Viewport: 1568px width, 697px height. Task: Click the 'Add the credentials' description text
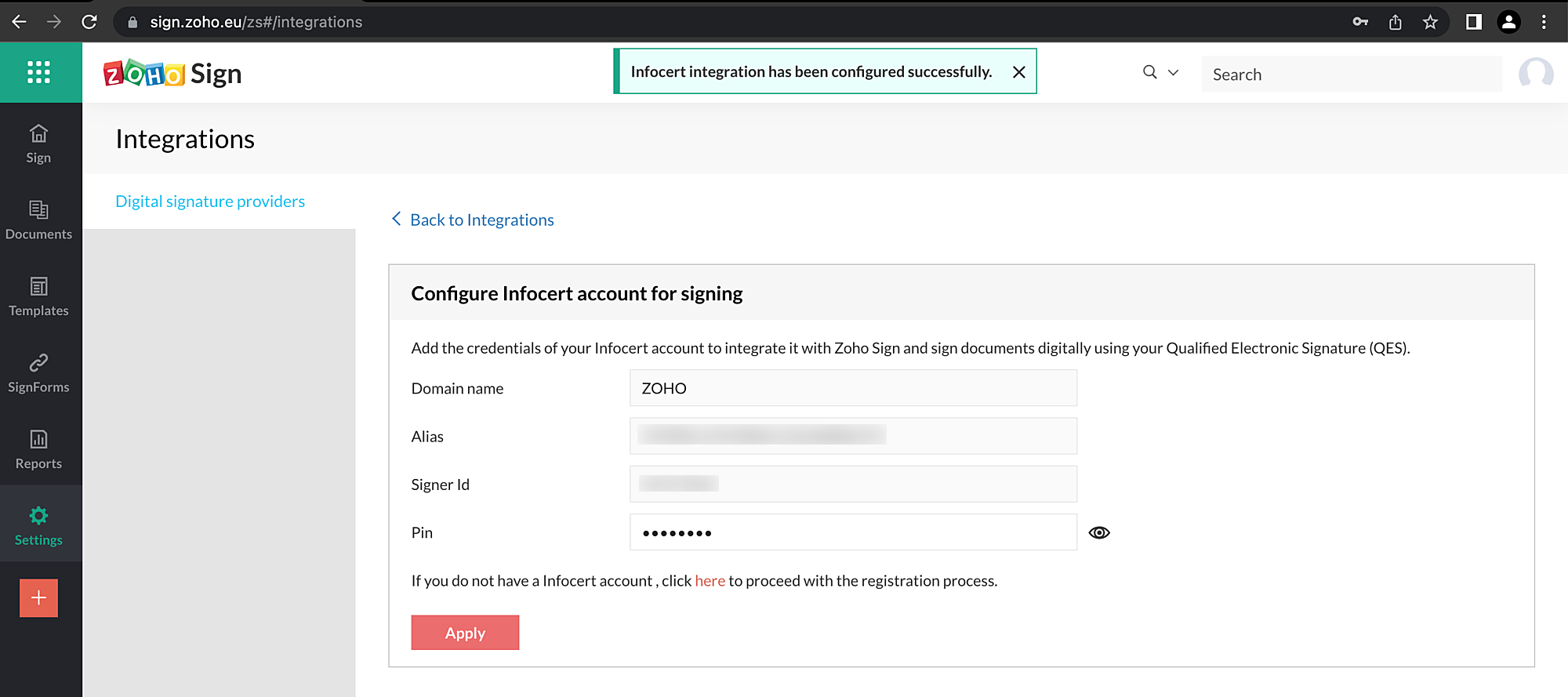pos(911,348)
